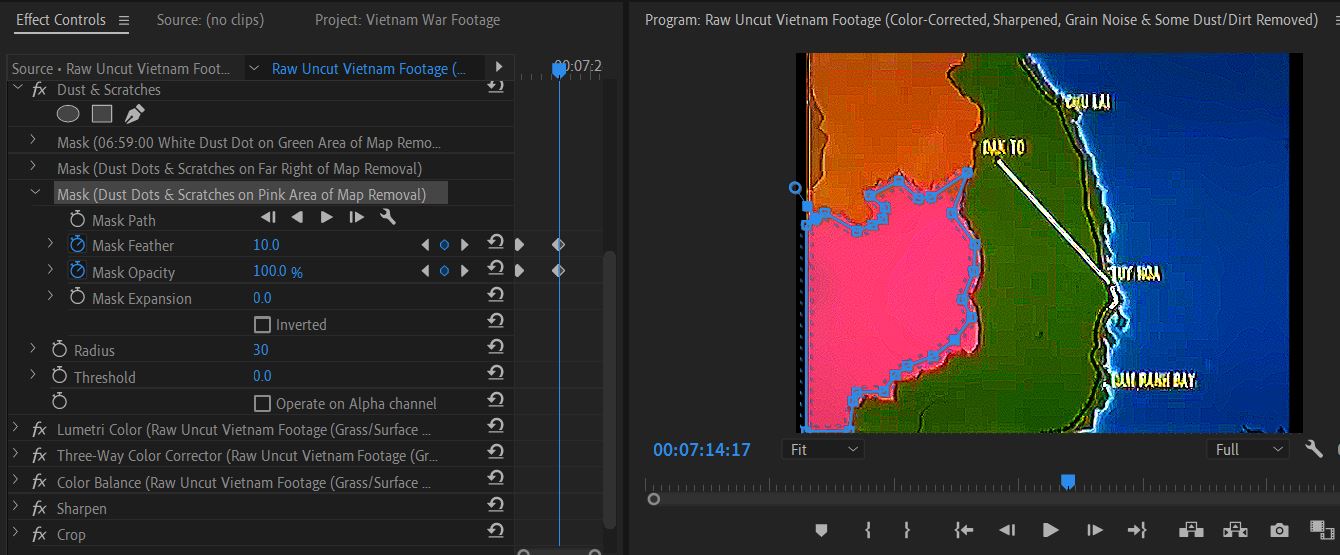
Task: Select the rectangle mask tool under Dust & Scratches
Action: click(x=101, y=114)
